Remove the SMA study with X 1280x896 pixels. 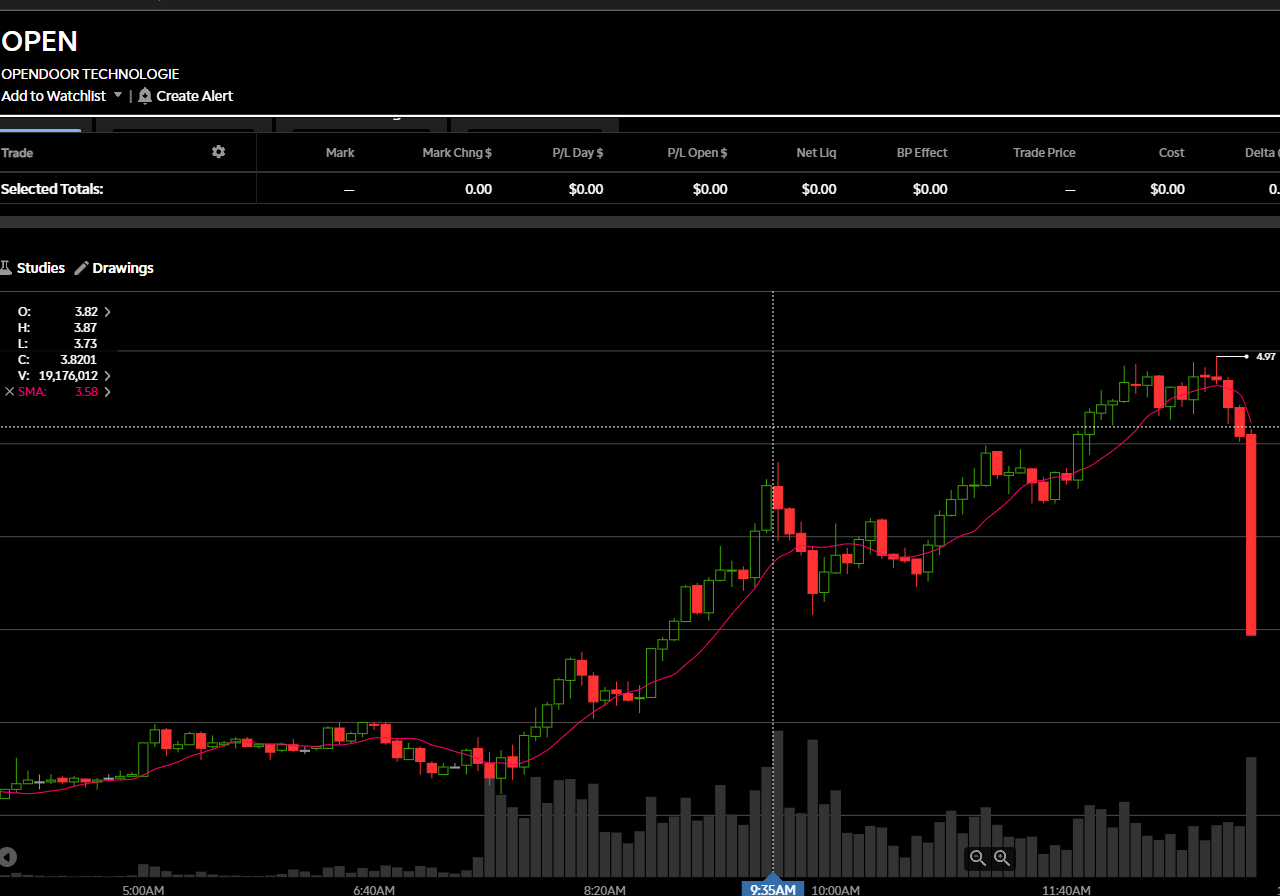point(10,392)
